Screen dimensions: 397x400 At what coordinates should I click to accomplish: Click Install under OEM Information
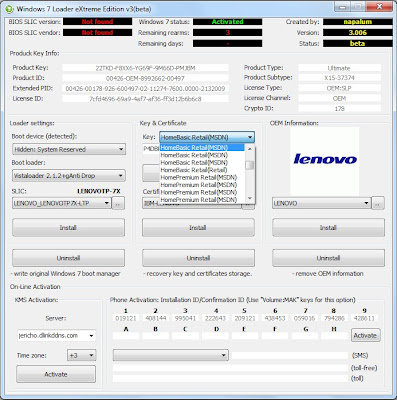click(x=328, y=228)
